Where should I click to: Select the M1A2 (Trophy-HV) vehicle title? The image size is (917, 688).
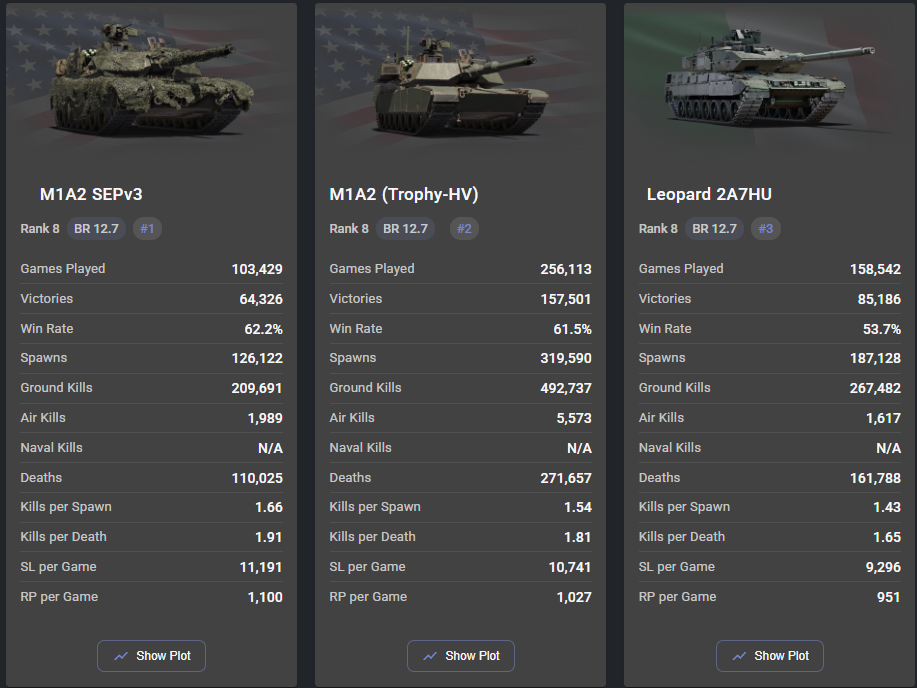click(404, 194)
